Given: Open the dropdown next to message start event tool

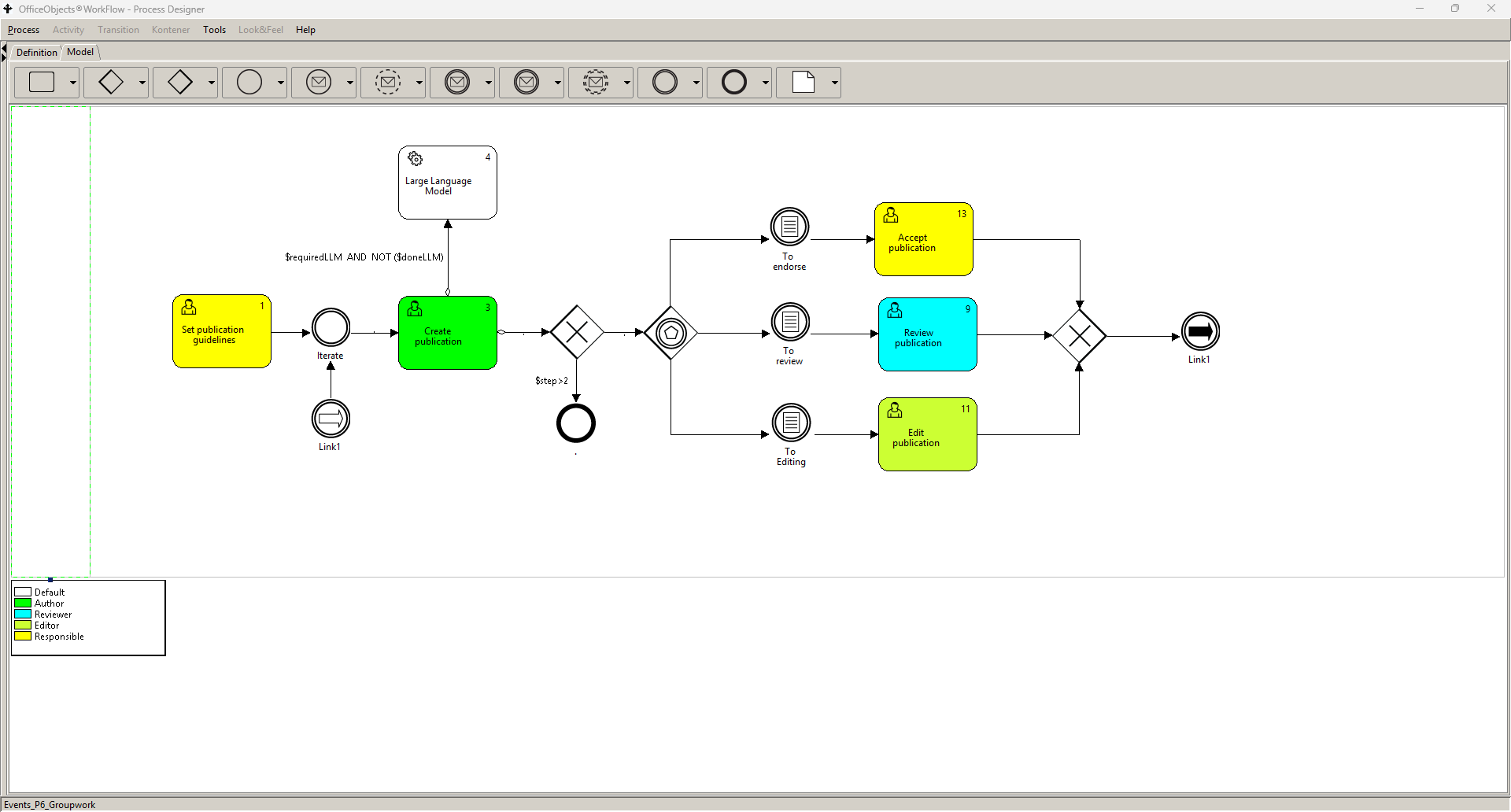Looking at the screenshot, I should point(350,82).
